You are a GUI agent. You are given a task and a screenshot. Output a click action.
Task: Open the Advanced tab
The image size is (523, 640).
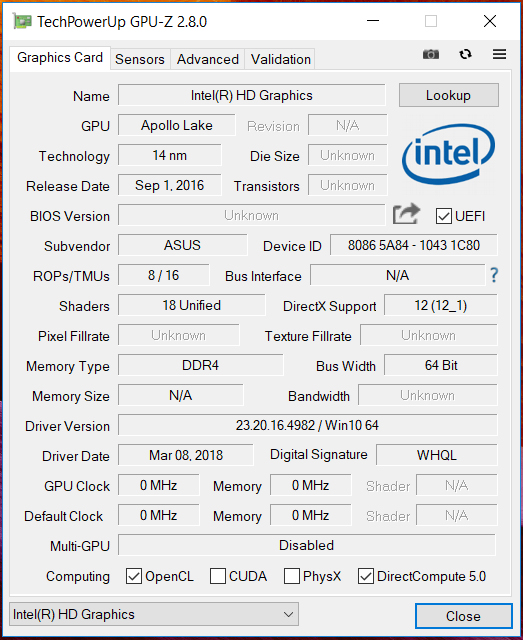point(208,59)
